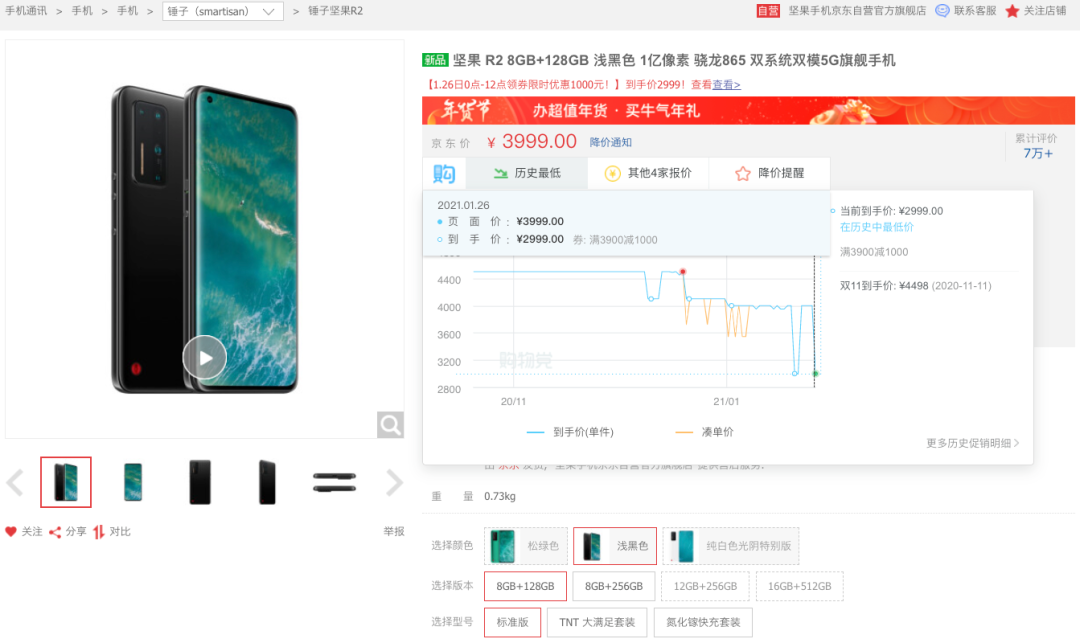This screenshot has width=1080, height=643.
Task: Click the green current-price marker on chart
Action: click(816, 374)
